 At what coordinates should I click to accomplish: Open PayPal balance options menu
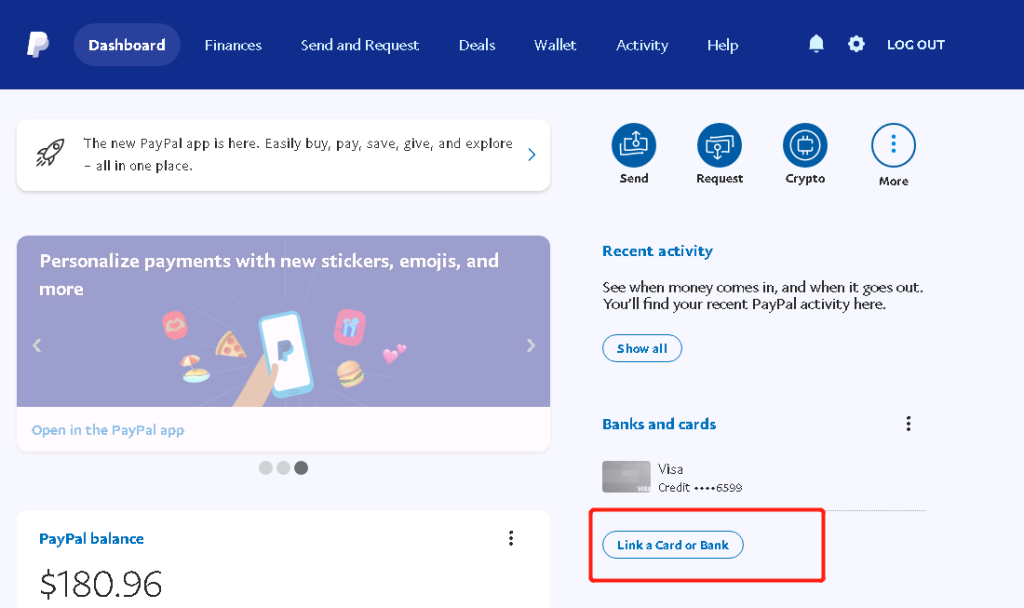511,538
